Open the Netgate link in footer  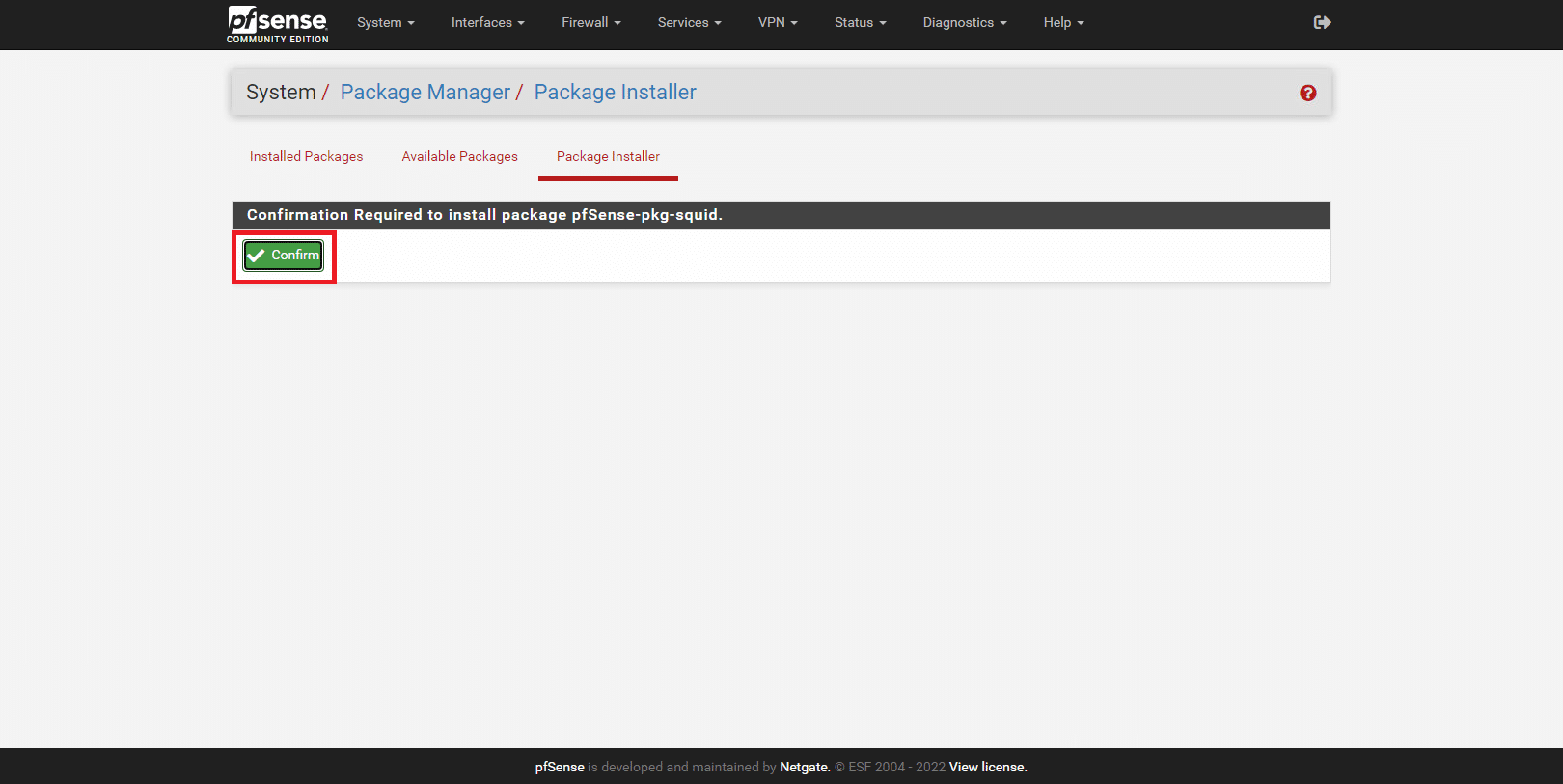(x=805, y=767)
